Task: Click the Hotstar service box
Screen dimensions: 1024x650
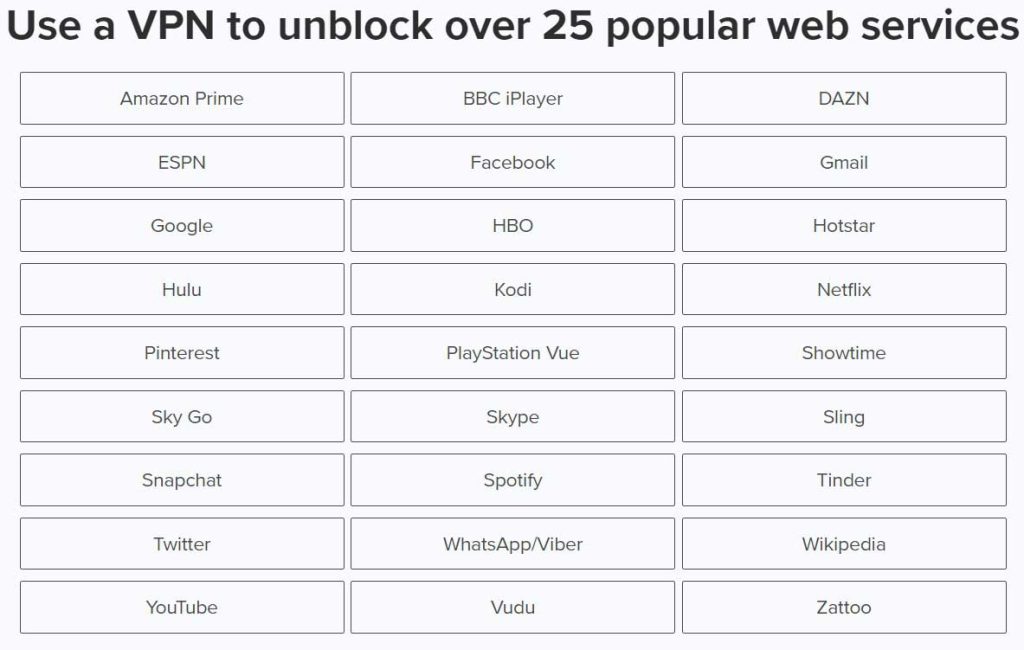Action: tap(844, 226)
